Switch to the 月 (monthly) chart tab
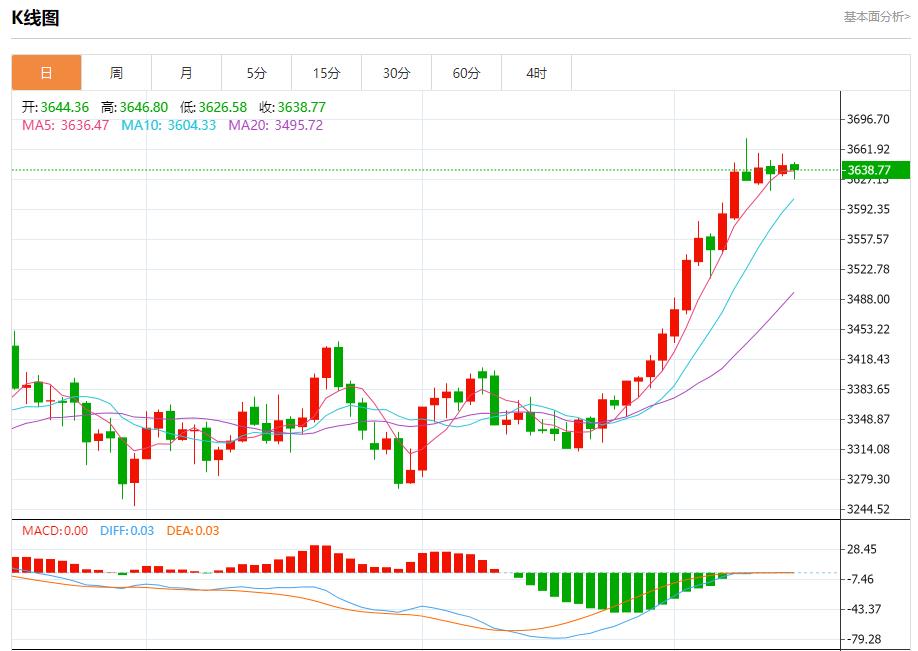Screen dimensions: 918x651 pos(187,72)
